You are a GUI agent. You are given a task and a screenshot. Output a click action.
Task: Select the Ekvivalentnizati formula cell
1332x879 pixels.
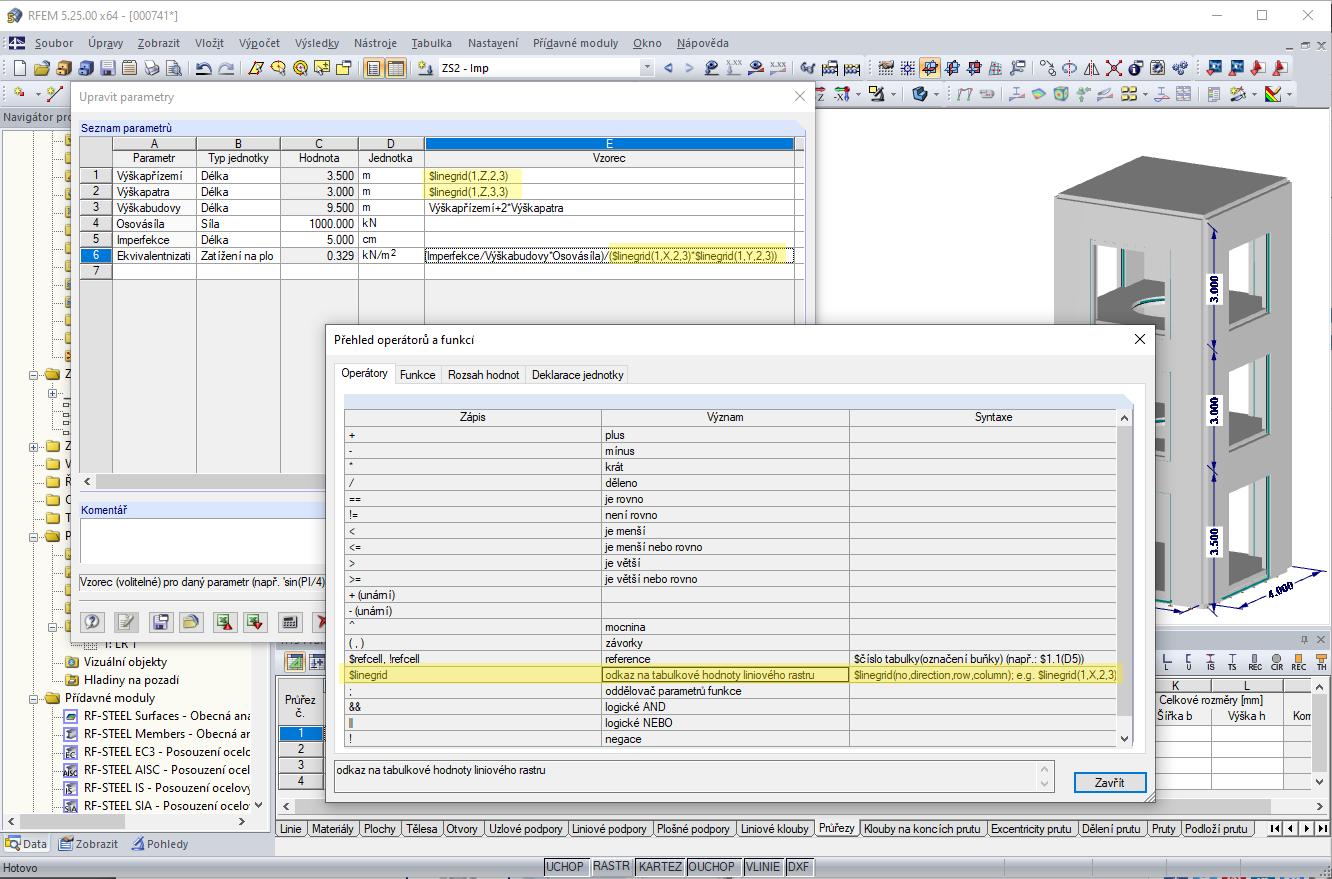610,256
